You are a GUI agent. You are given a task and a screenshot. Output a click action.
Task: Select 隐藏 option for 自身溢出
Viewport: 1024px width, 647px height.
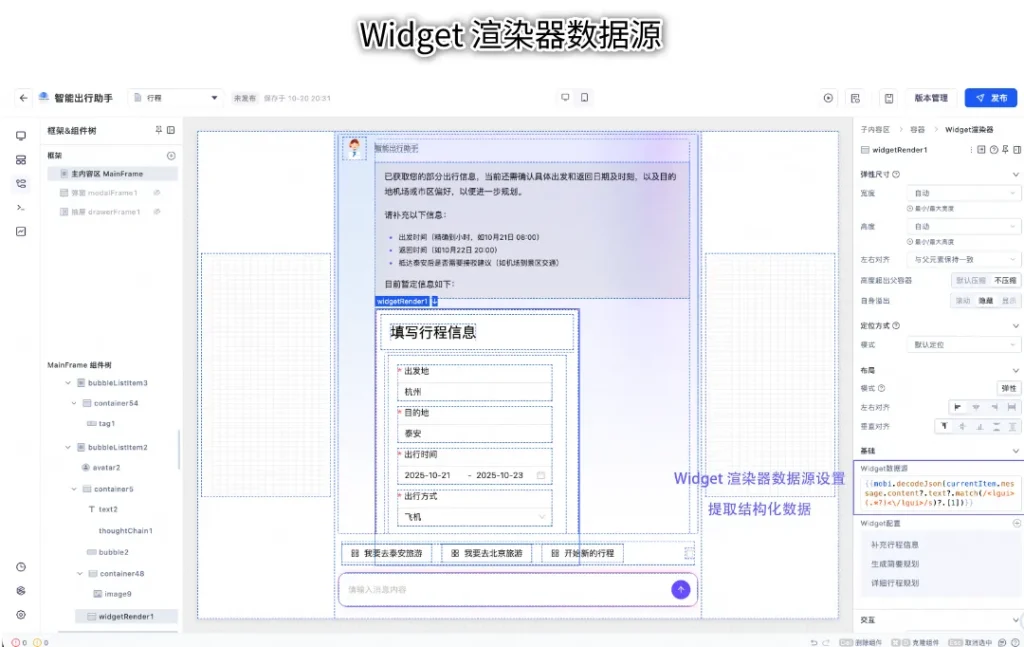click(986, 300)
